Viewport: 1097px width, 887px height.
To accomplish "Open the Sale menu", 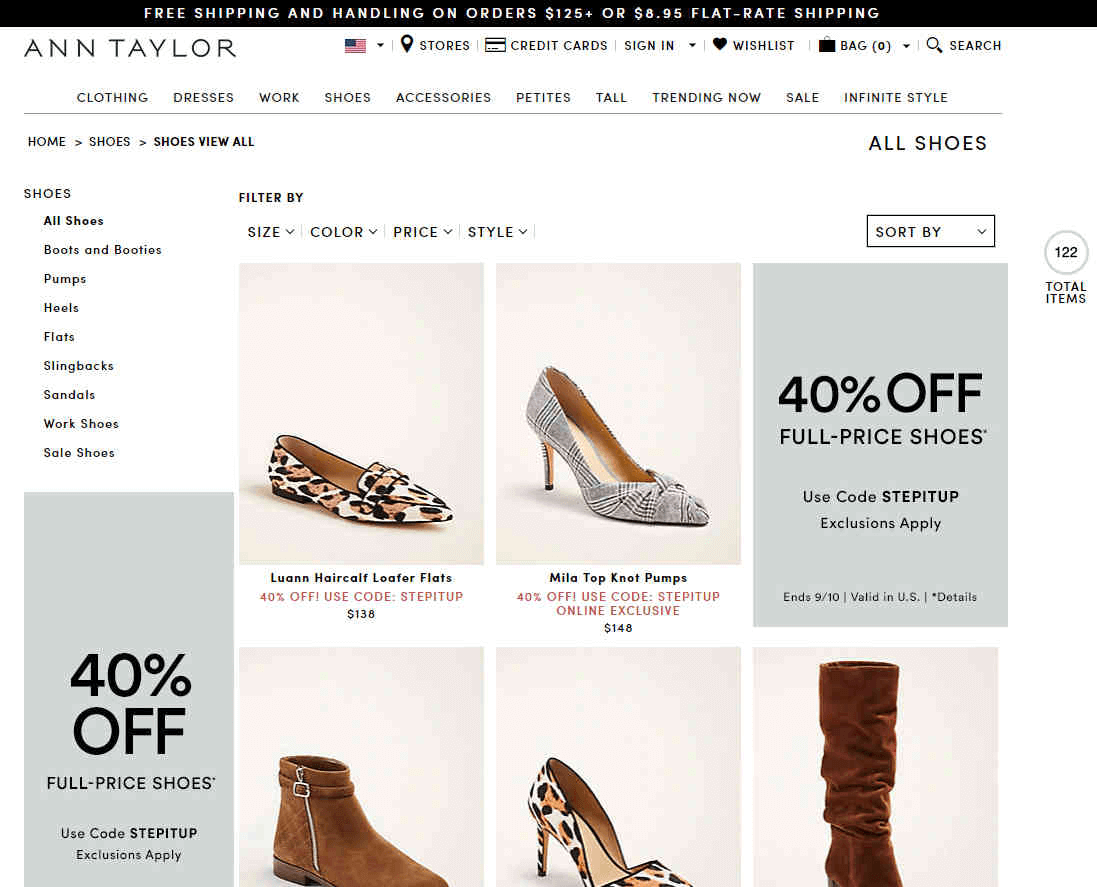I will (x=802, y=97).
